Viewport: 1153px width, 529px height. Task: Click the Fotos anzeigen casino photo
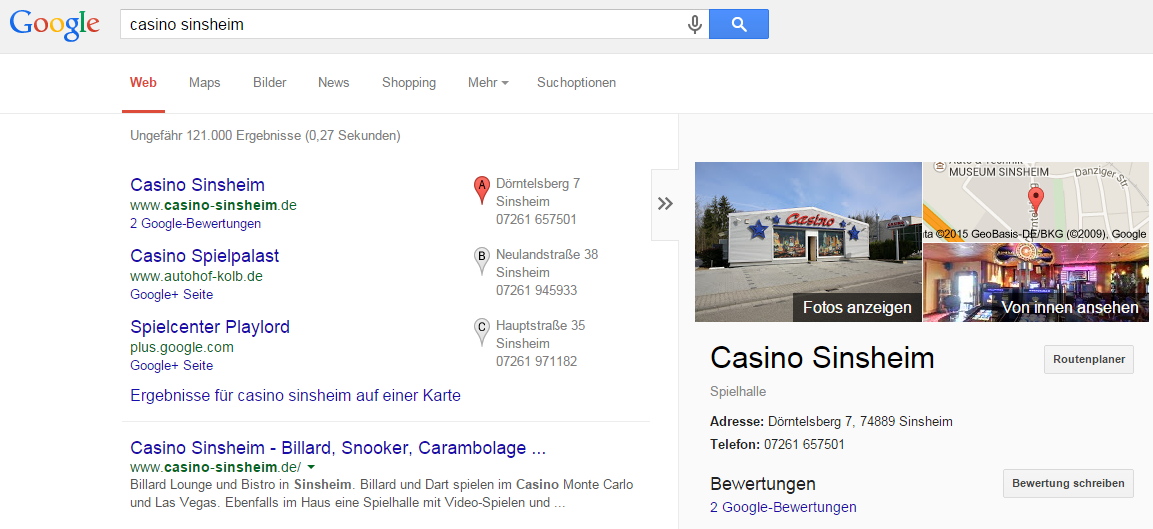(x=808, y=242)
